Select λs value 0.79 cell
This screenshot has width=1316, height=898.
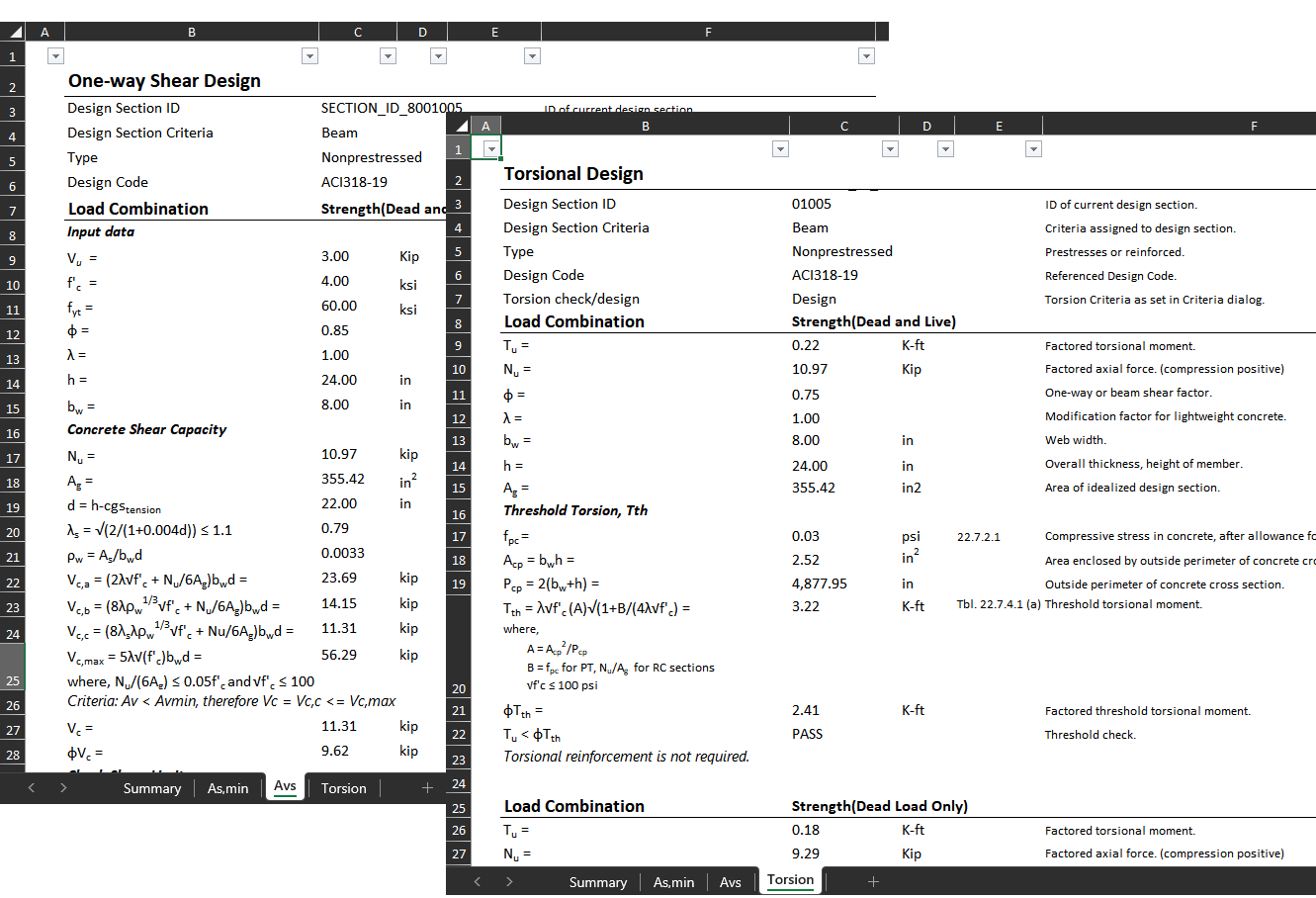coord(335,528)
